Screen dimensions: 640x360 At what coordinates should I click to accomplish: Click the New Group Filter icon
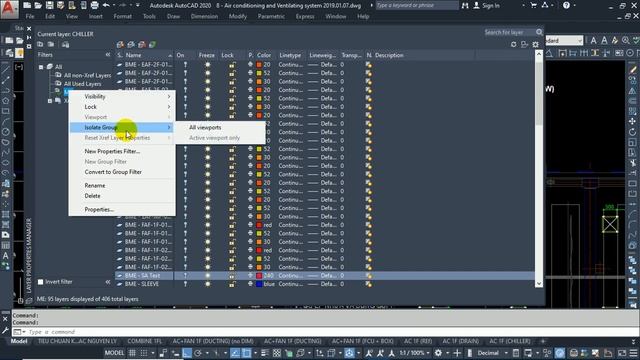[51, 44]
